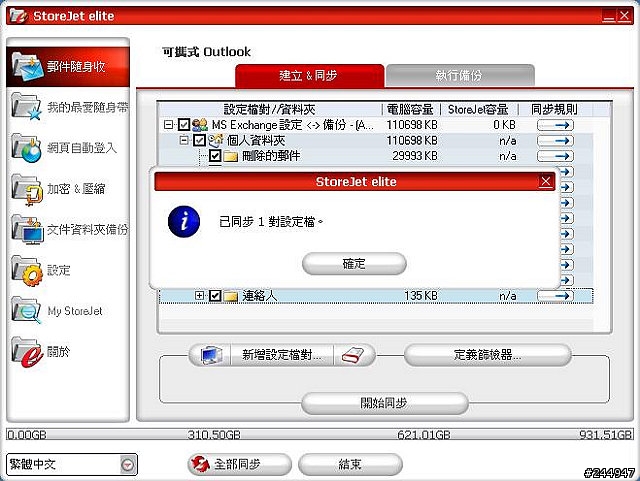
Task: Click the 設定檔對/資料夾 column header
Action: coord(269,109)
